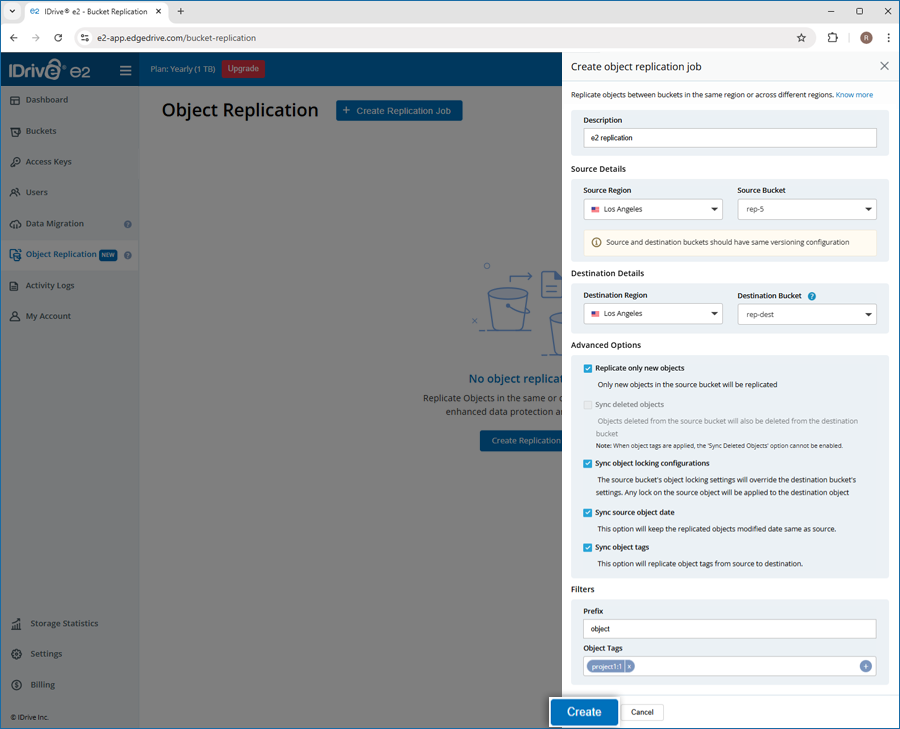Image resolution: width=900 pixels, height=729 pixels.
Task: Open the Know more link
Action: point(854,95)
